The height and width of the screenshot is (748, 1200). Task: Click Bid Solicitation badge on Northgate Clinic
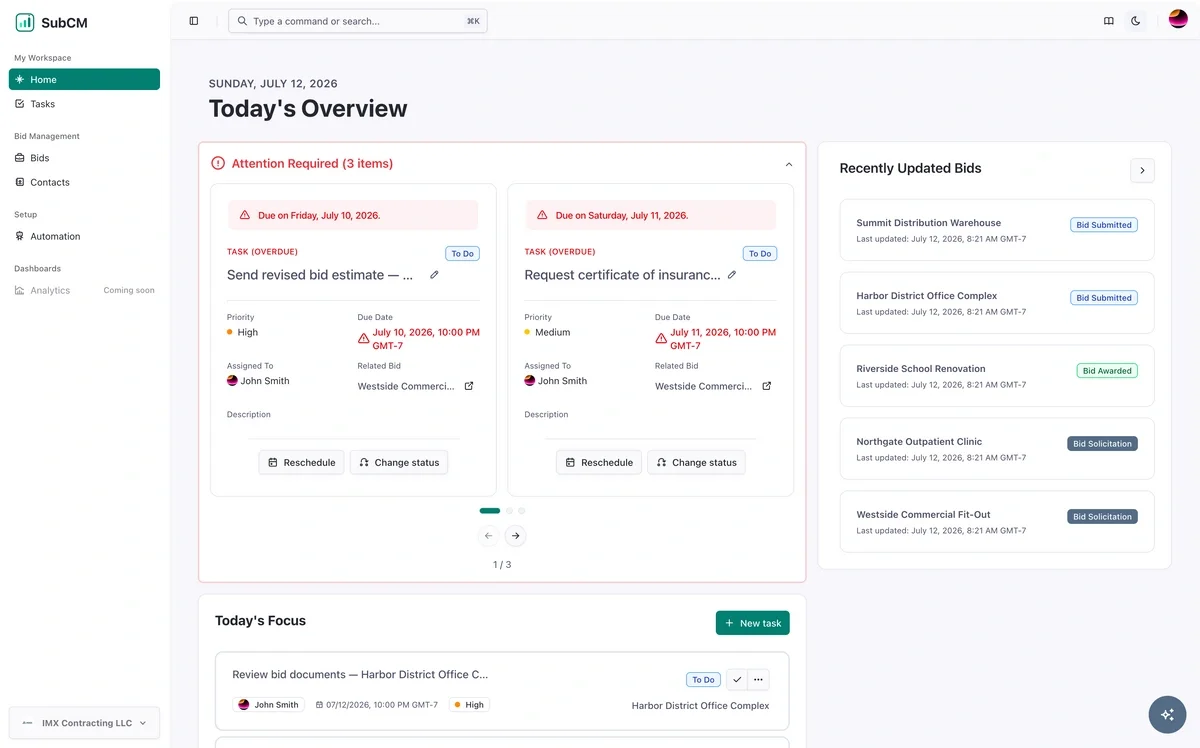coord(1102,444)
